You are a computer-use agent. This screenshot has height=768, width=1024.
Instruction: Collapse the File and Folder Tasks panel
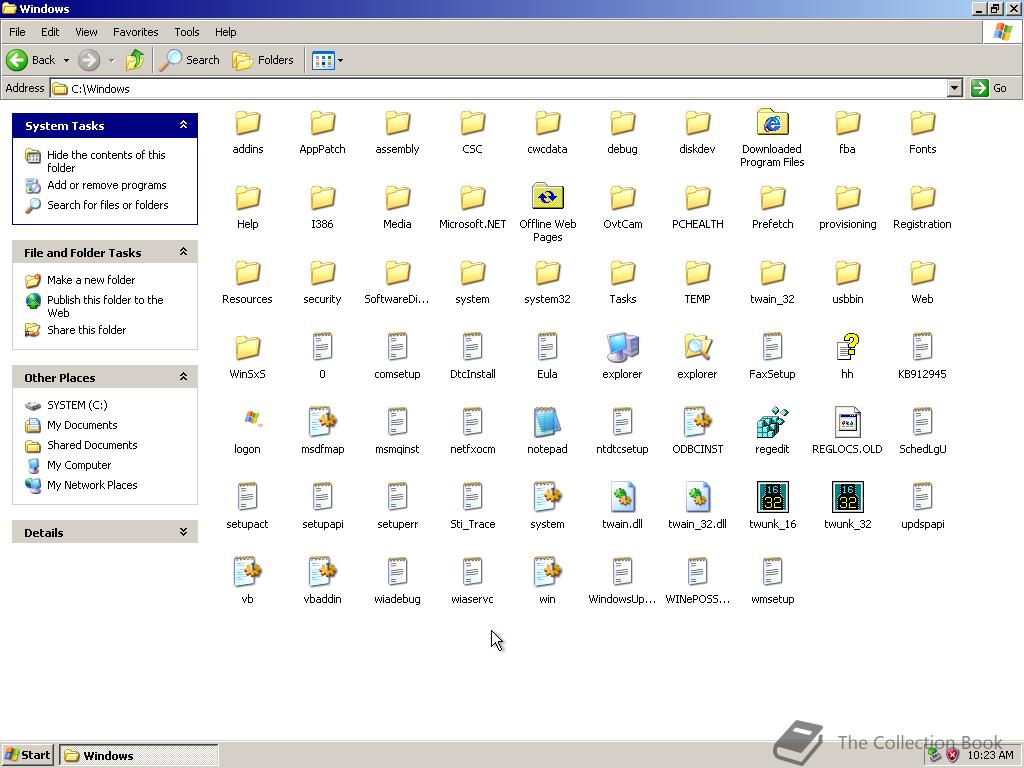pyautogui.click(x=184, y=251)
